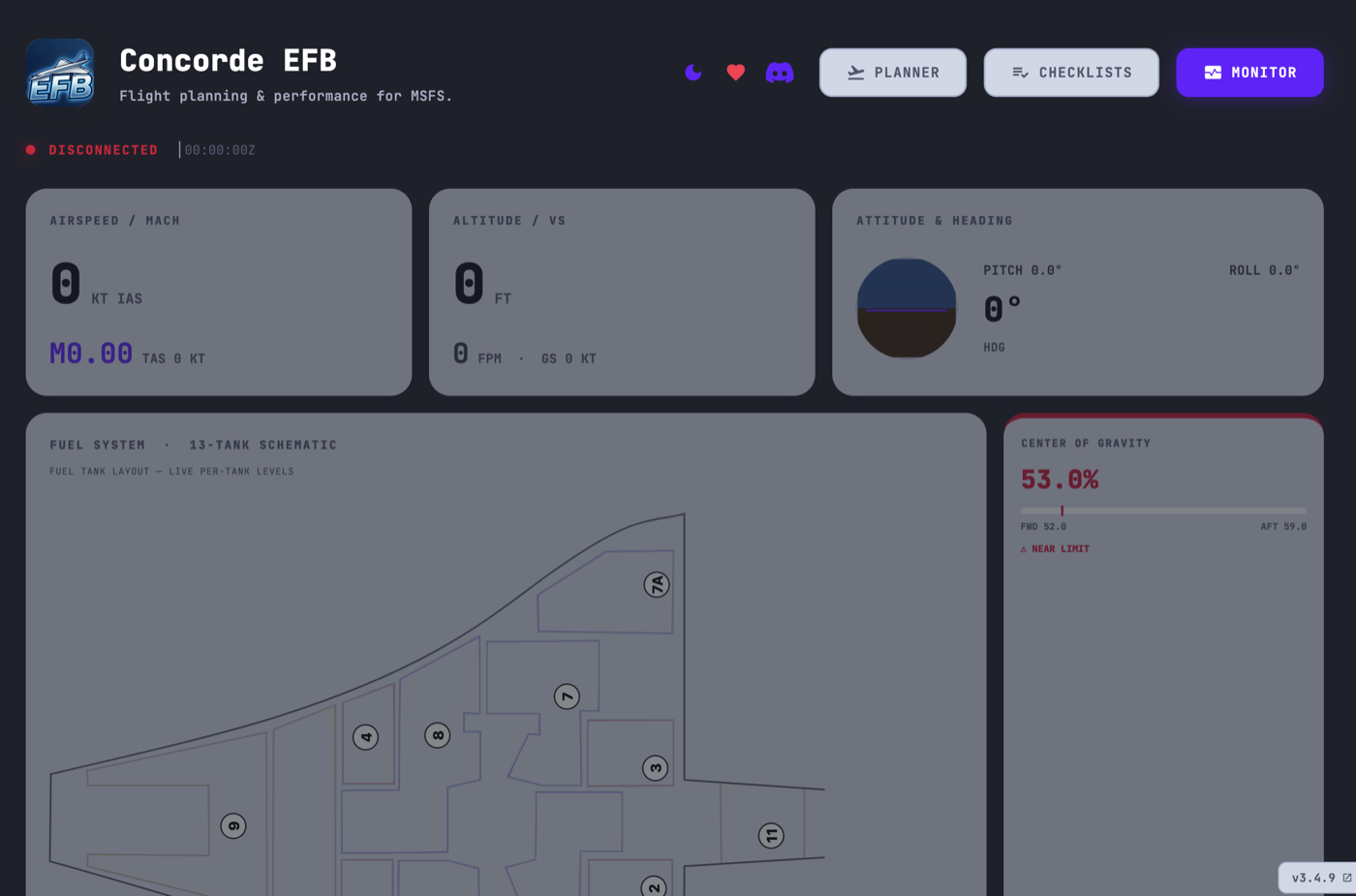Click the TAS 0 KT value

coord(174,358)
